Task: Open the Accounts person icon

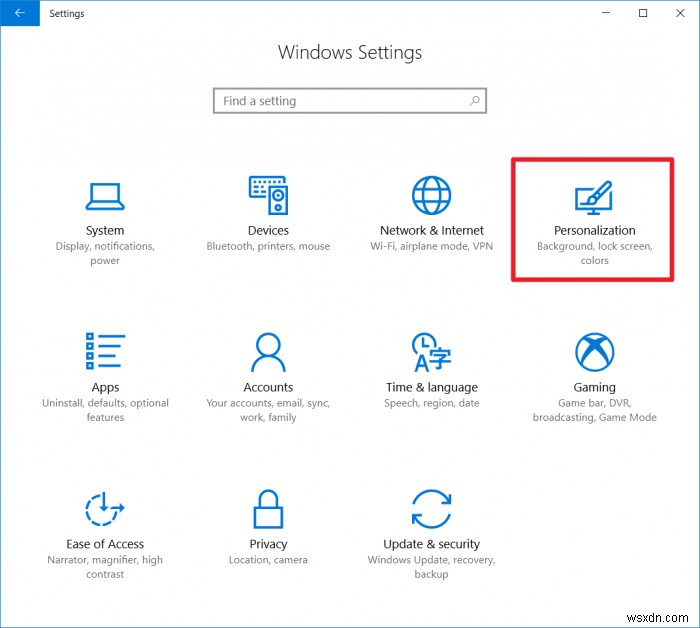Action: click(268, 352)
